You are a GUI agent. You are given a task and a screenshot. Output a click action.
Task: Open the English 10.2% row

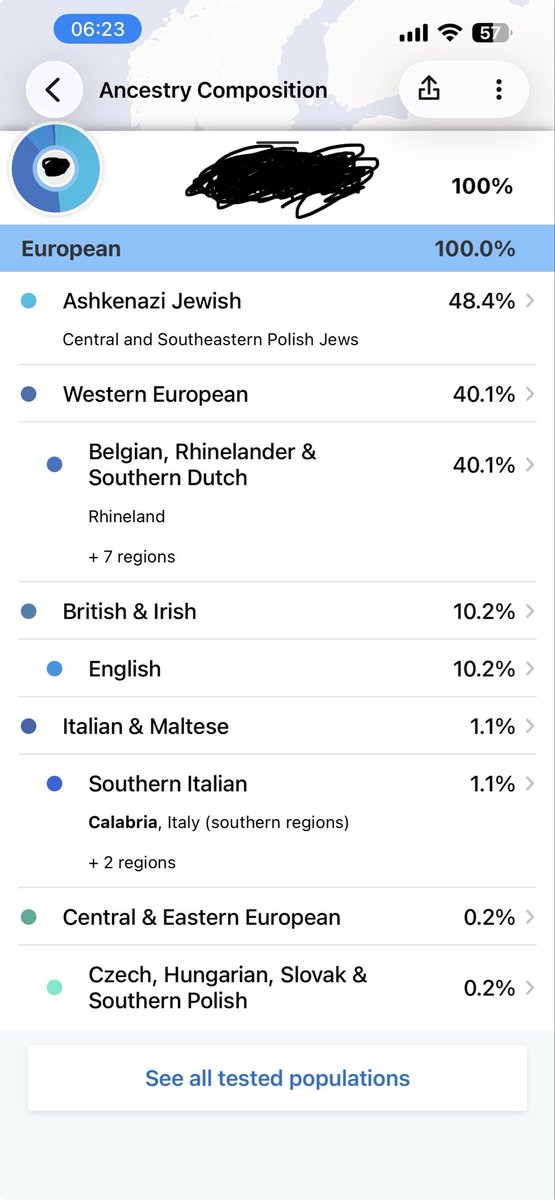(277, 669)
